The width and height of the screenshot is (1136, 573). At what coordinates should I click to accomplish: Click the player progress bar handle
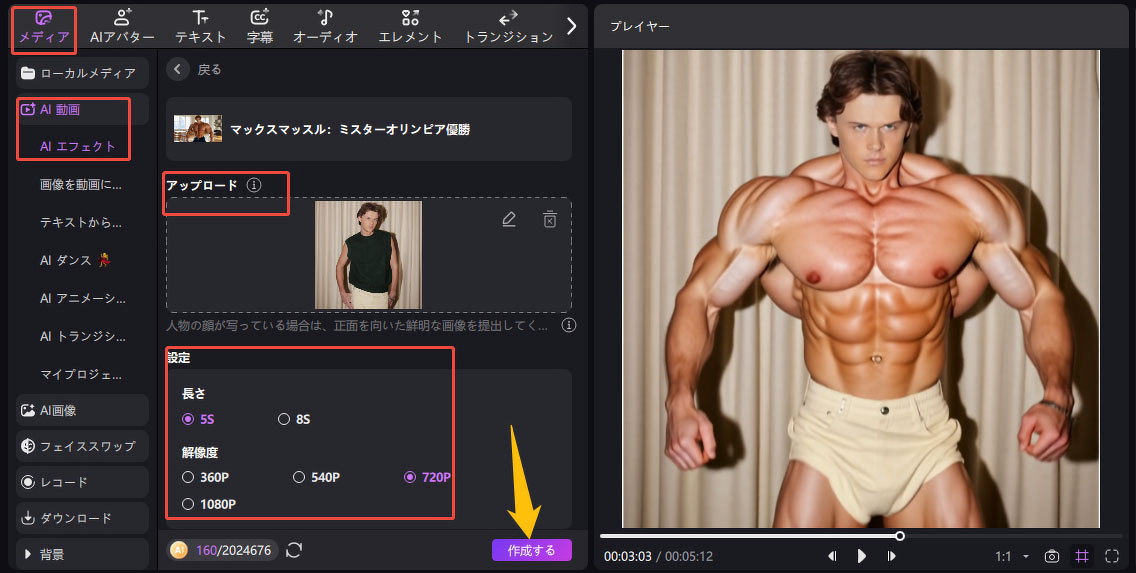[x=900, y=536]
